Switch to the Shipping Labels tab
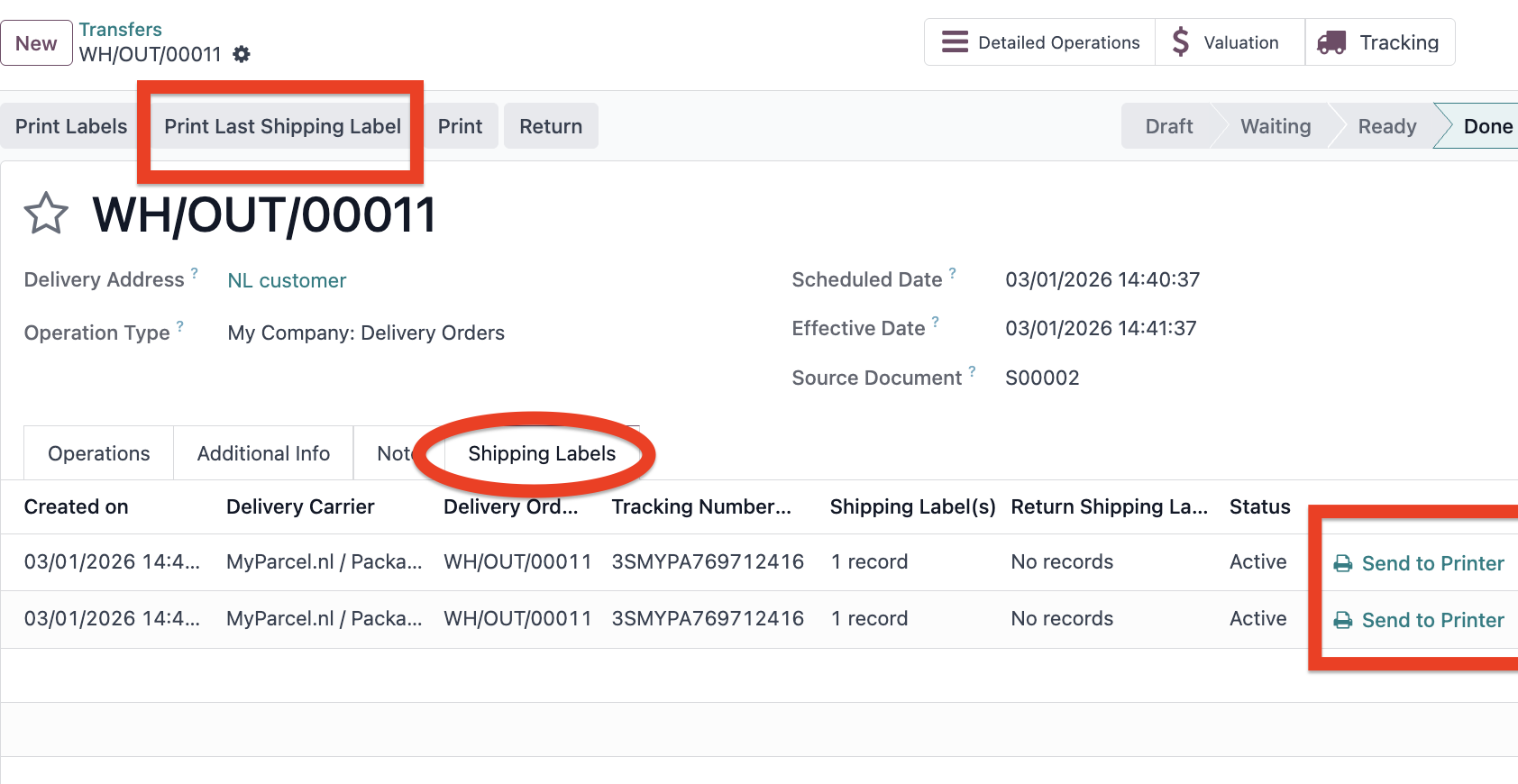 [x=542, y=453]
